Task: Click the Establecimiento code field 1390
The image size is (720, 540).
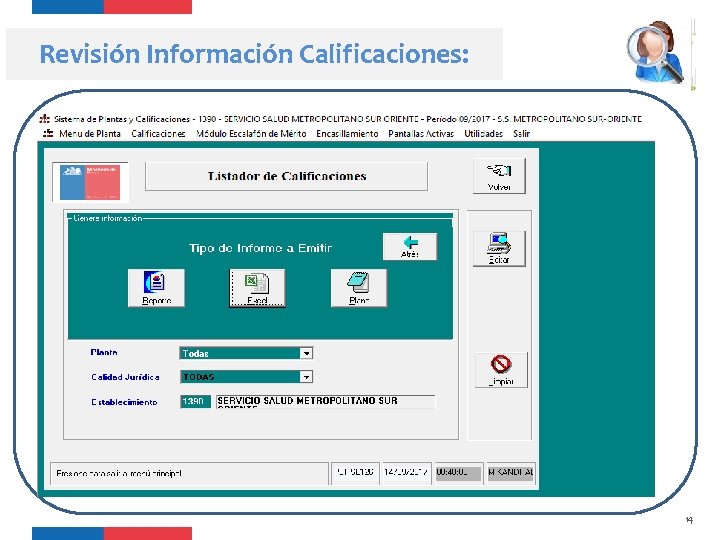Action: pyautogui.click(x=195, y=402)
